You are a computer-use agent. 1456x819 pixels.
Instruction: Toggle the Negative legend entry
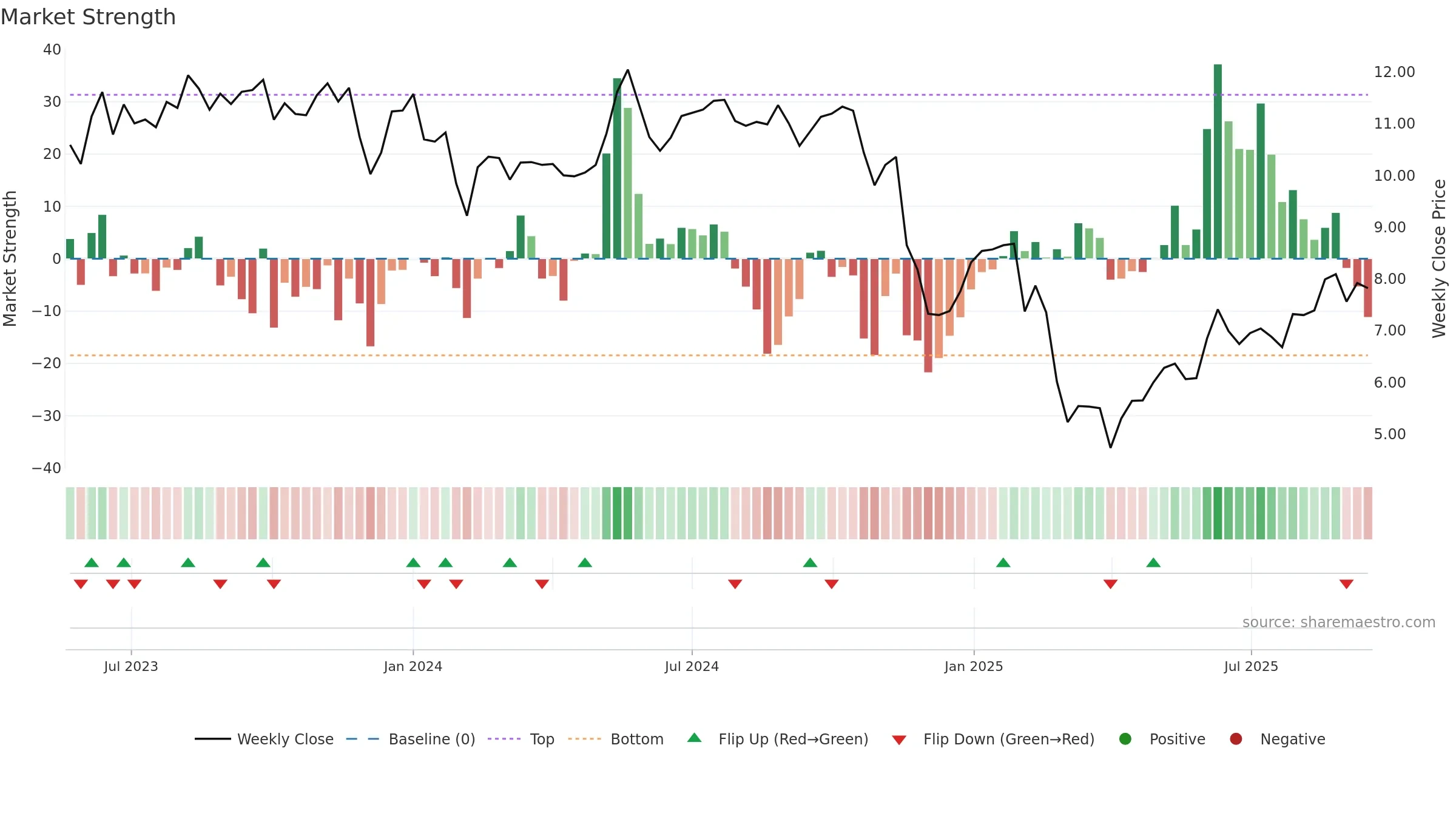click(1277, 739)
